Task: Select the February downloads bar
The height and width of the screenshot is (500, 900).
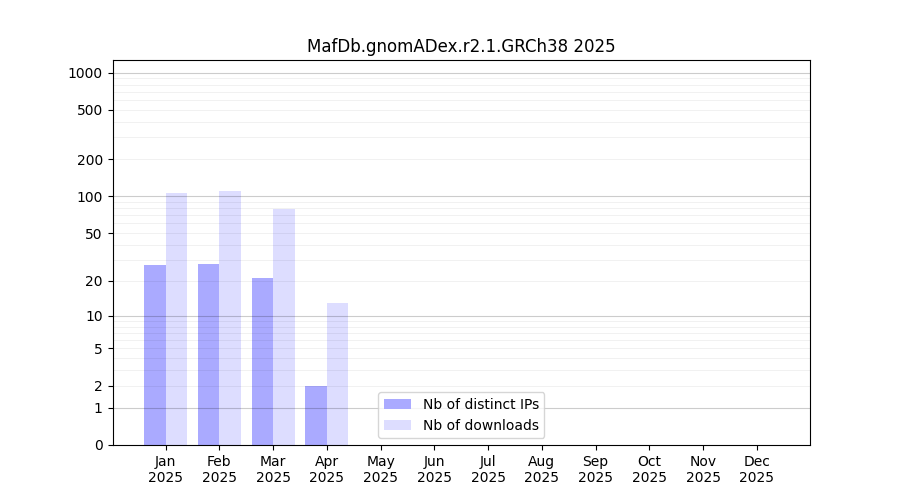Action: coord(230,318)
